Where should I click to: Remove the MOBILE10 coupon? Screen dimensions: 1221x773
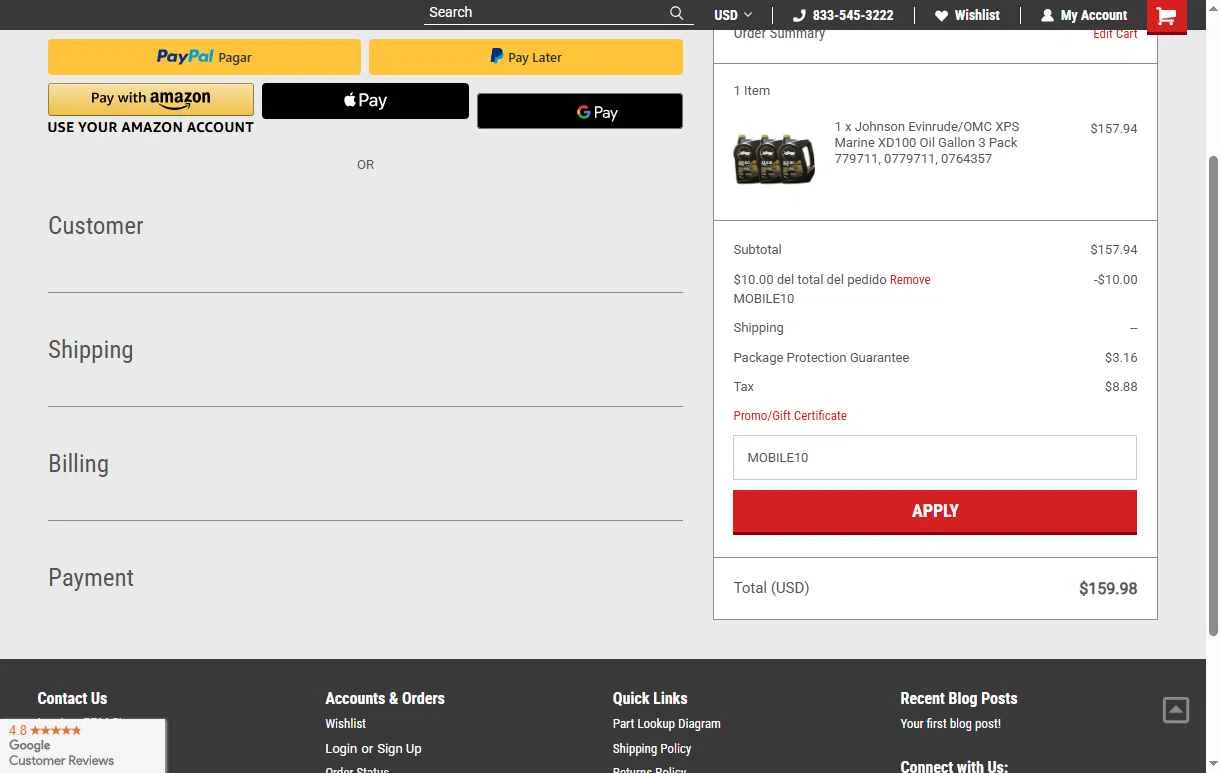point(910,280)
